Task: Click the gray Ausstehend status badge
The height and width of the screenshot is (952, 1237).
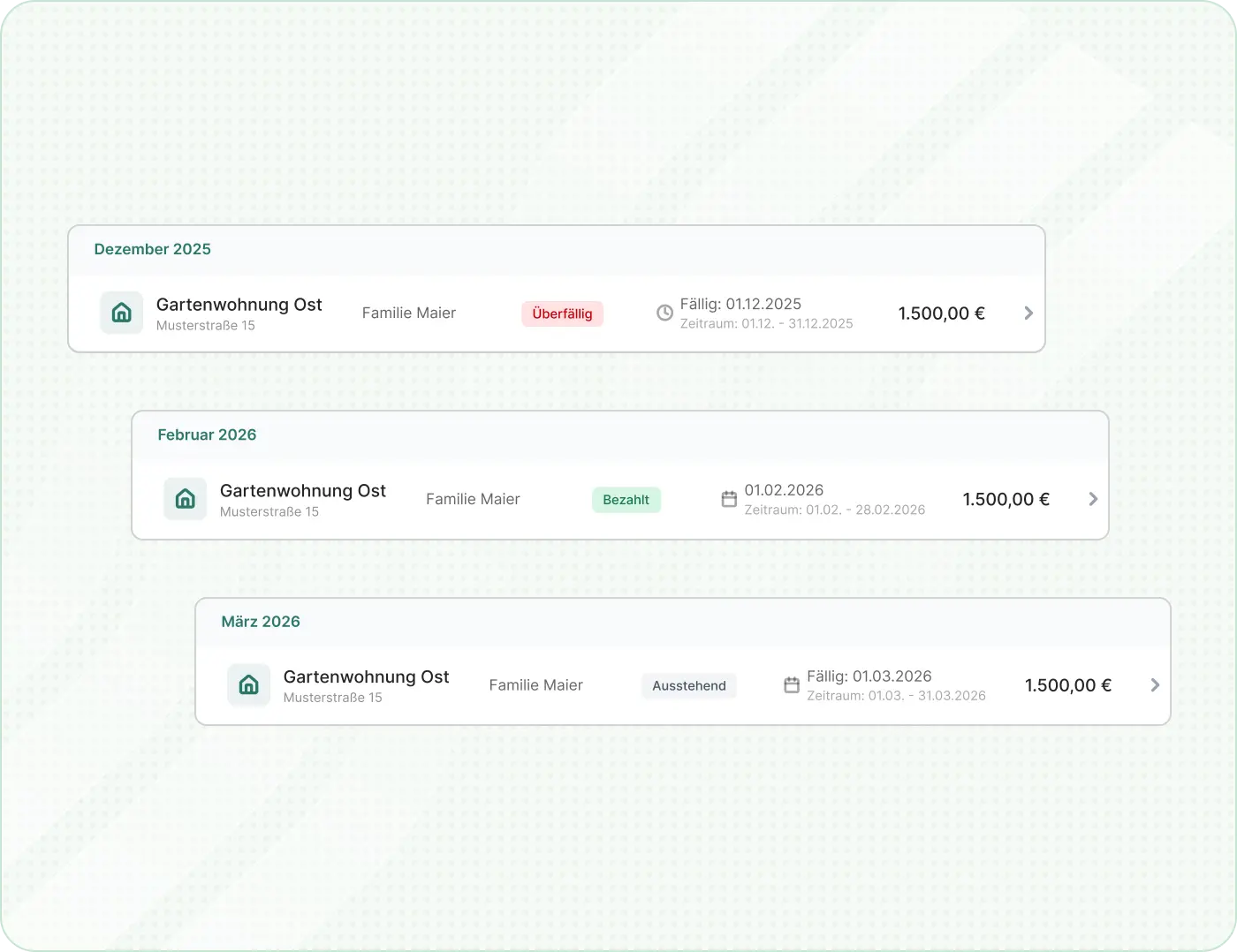Action: pyautogui.click(x=688, y=686)
